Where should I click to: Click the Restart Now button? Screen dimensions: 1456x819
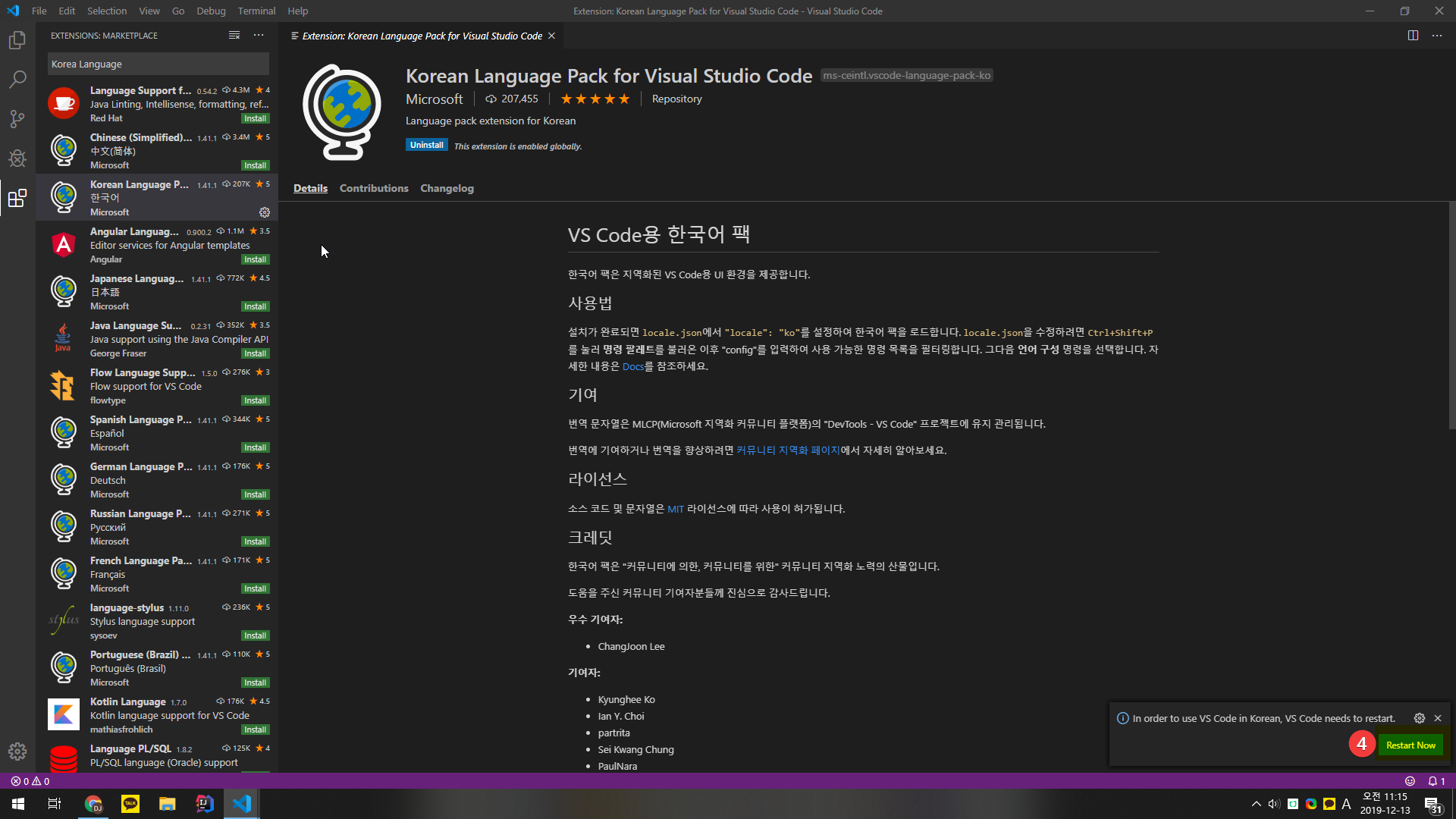(x=1410, y=745)
